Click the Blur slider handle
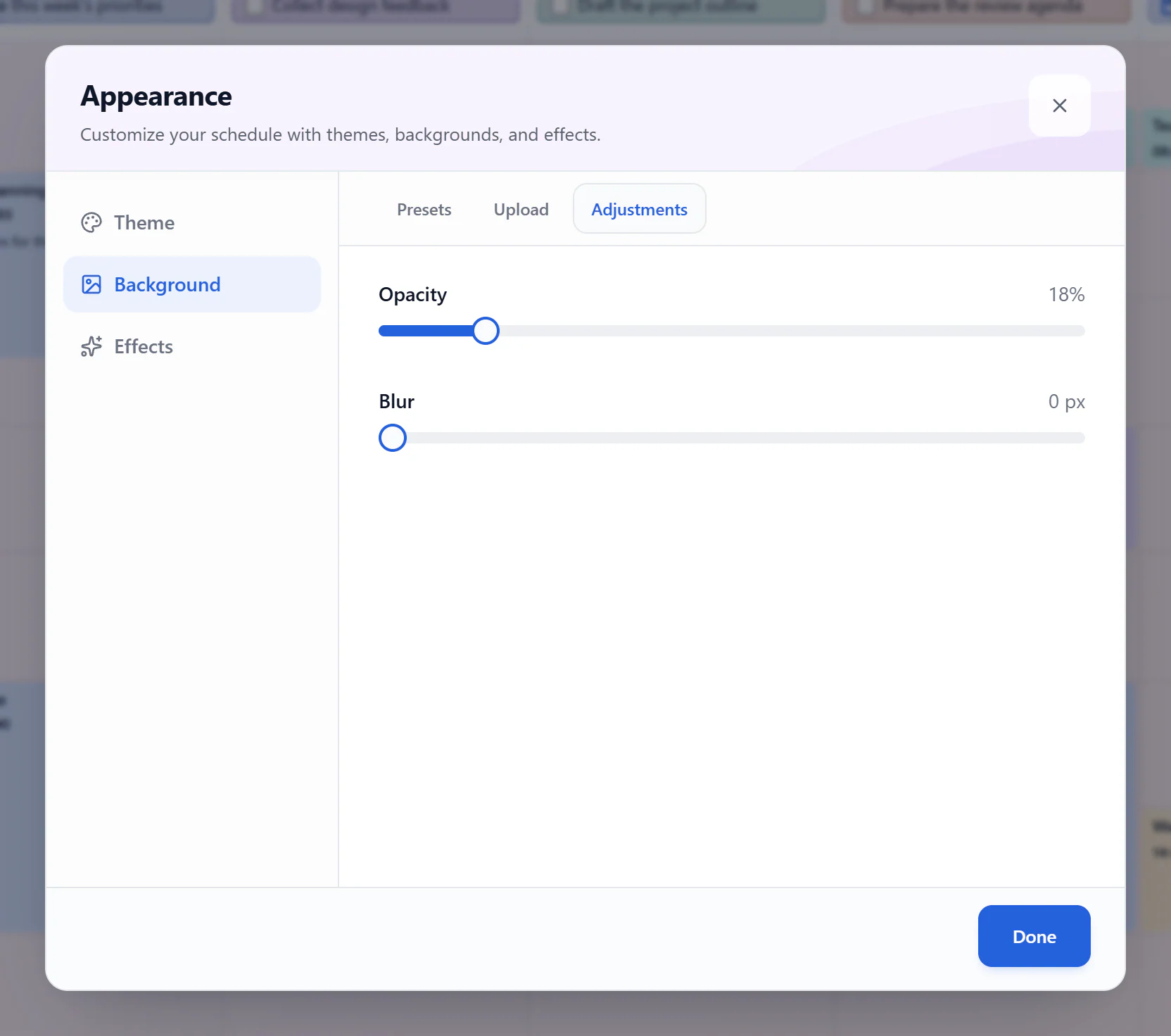The height and width of the screenshot is (1036, 1171). tap(393, 438)
